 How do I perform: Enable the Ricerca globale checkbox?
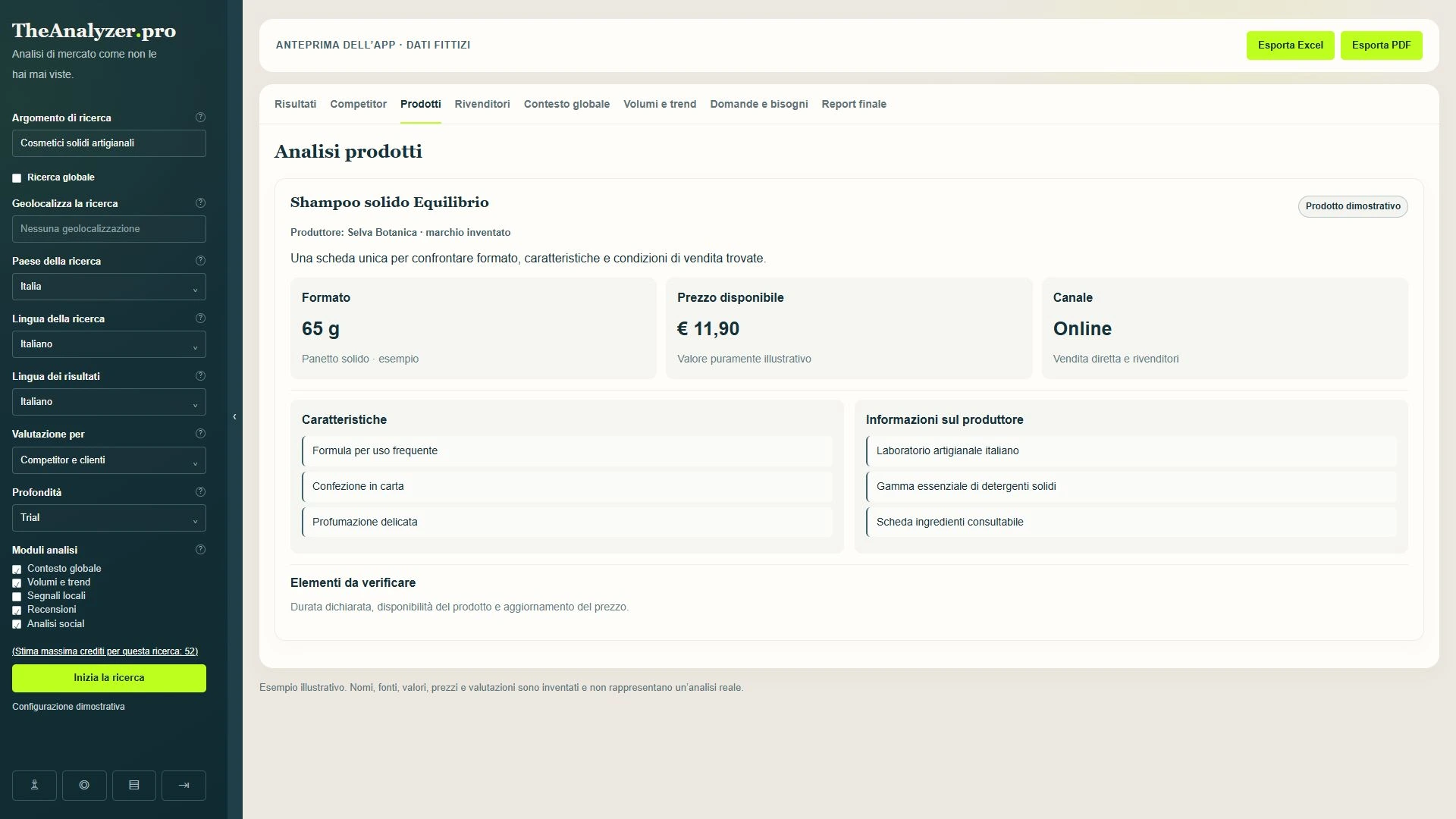pos(17,178)
